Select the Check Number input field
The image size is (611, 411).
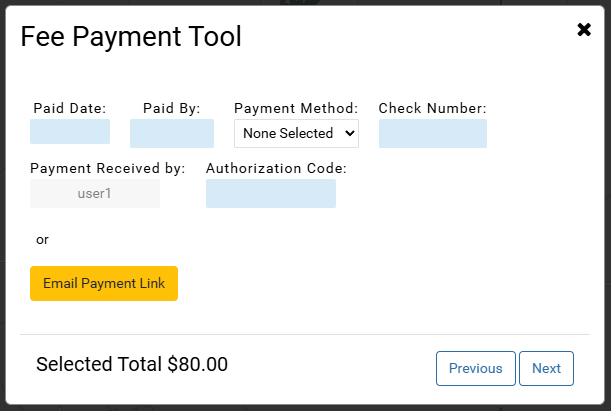[x=432, y=133]
